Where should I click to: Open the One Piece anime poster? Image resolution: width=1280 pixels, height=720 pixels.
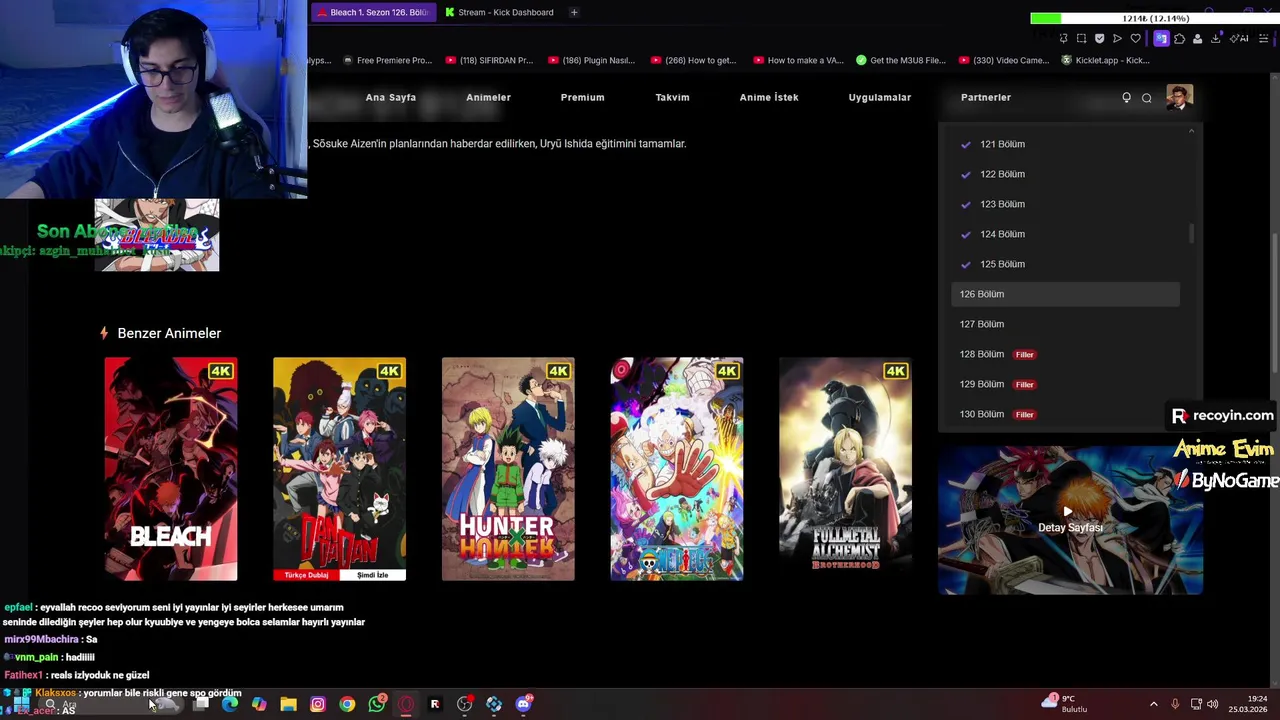(677, 469)
